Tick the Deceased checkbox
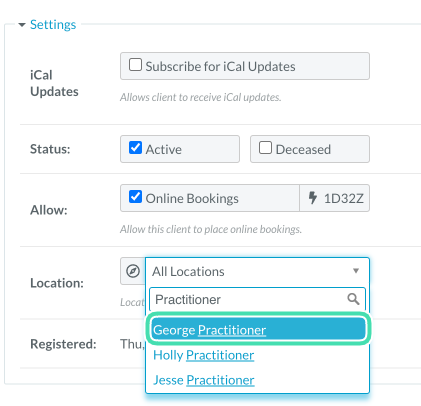Image resolution: width=421 pixels, height=406 pixels. [x=265, y=147]
